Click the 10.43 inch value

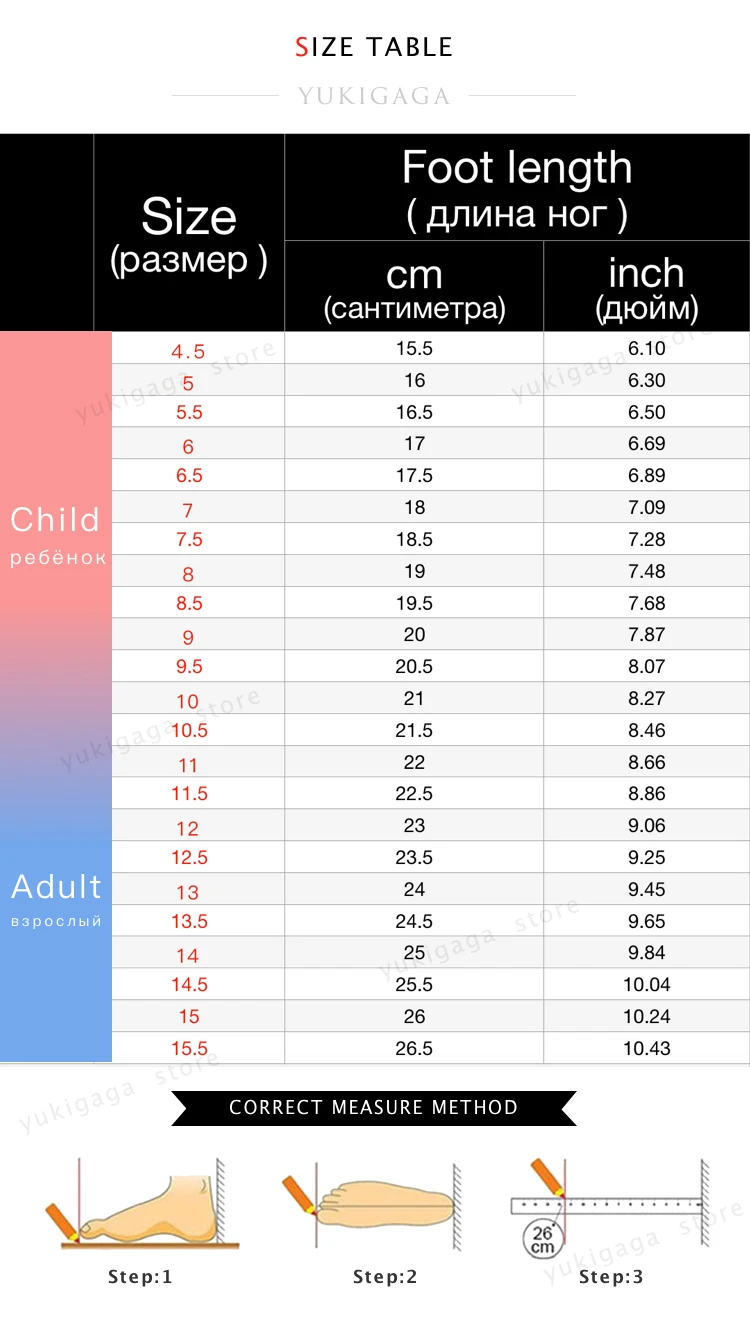(x=647, y=1048)
